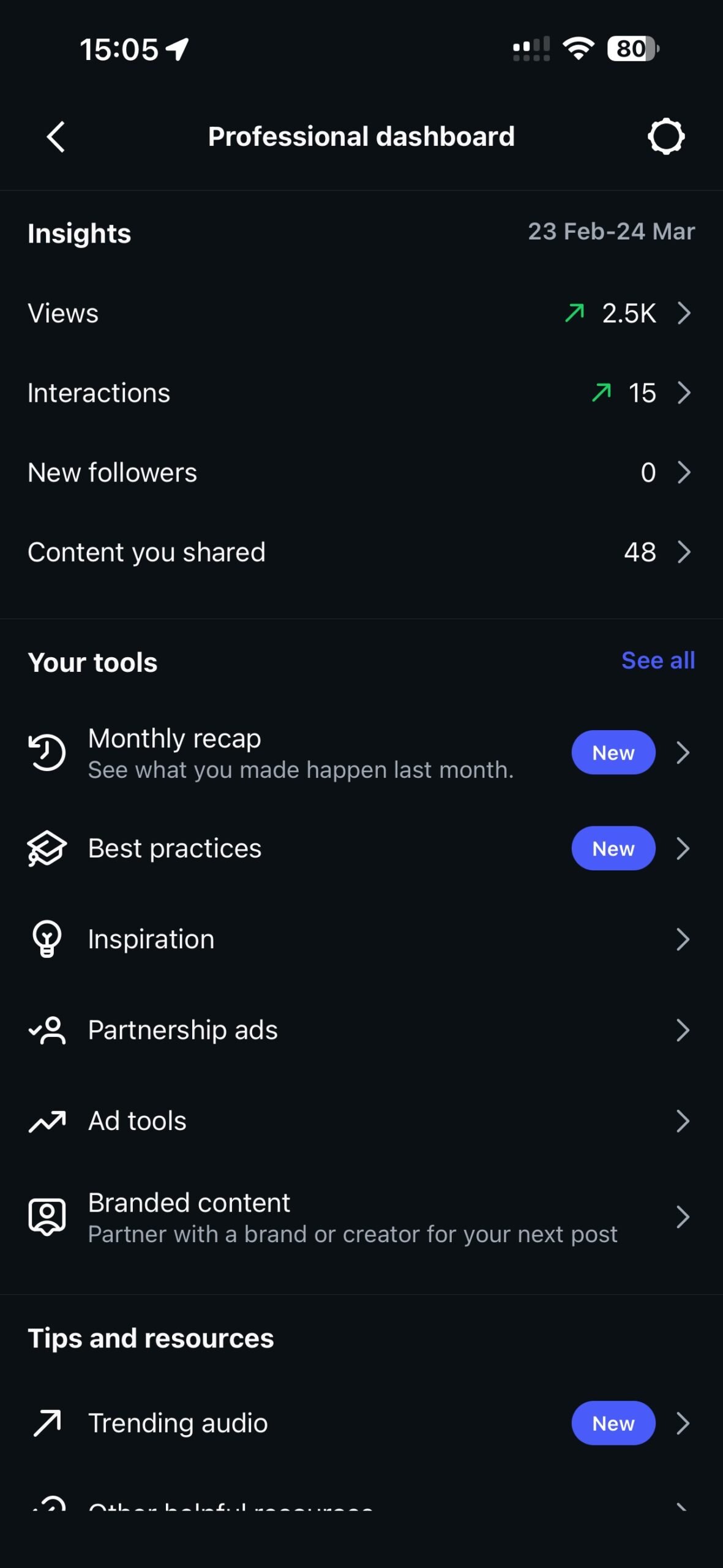Tap New badge next to Monthly recap

click(613, 752)
